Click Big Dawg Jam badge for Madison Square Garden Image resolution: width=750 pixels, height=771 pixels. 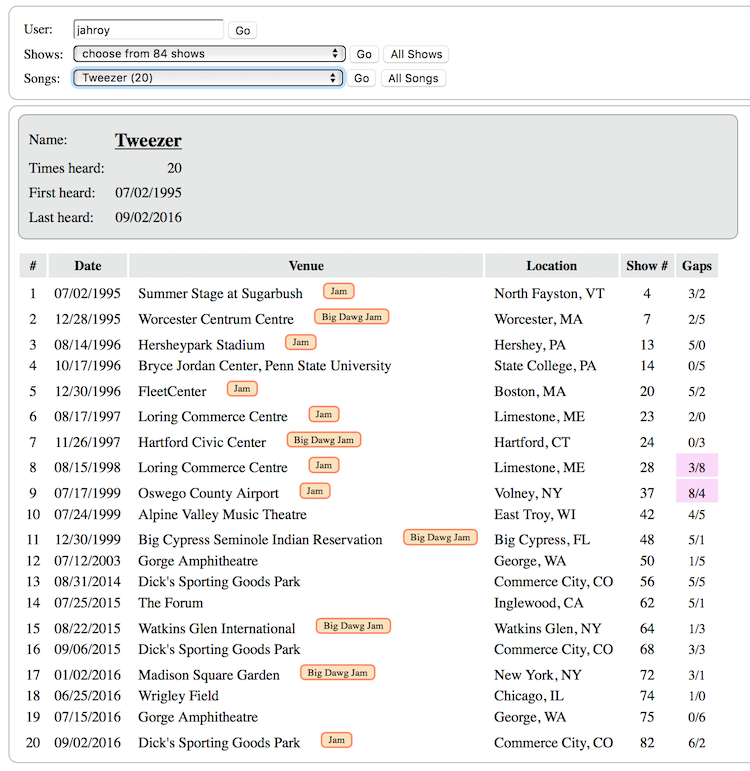(337, 673)
